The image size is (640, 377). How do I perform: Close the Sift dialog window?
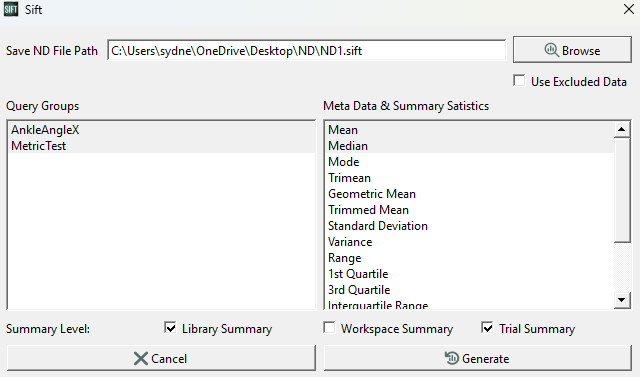pos(629,9)
